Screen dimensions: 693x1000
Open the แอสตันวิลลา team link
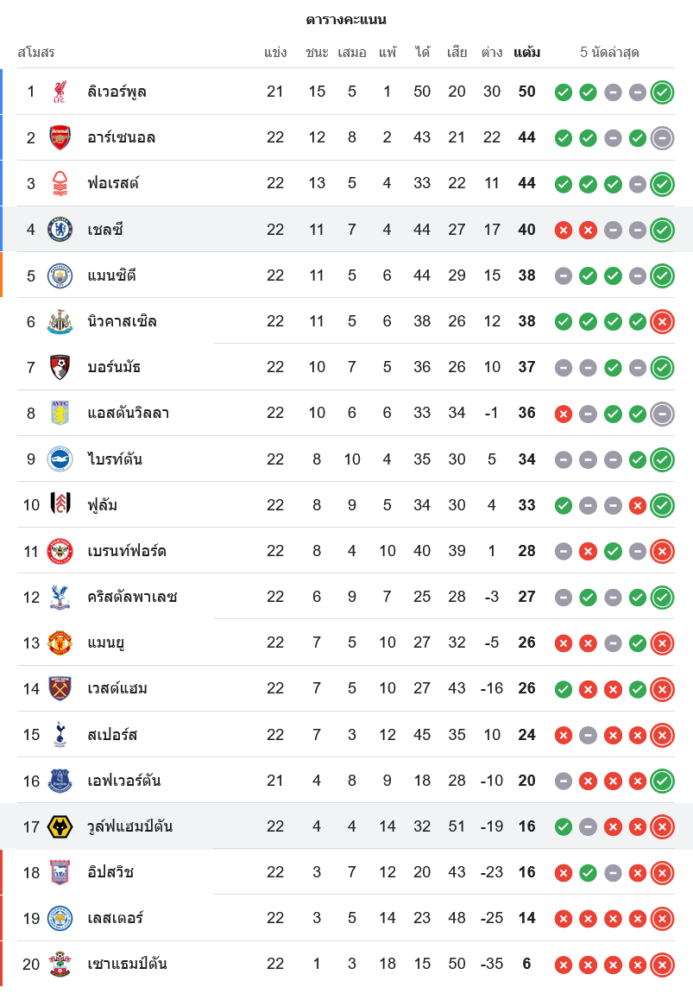tap(128, 414)
